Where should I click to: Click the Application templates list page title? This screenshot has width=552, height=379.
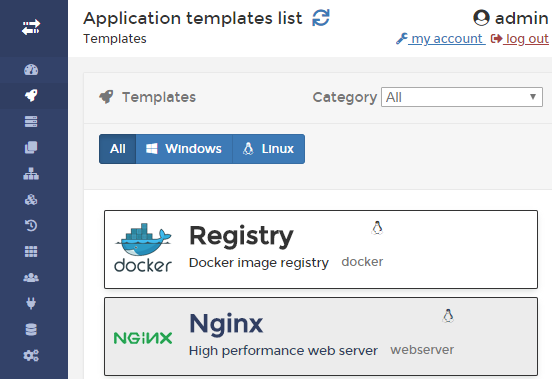pyautogui.click(x=193, y=18)
